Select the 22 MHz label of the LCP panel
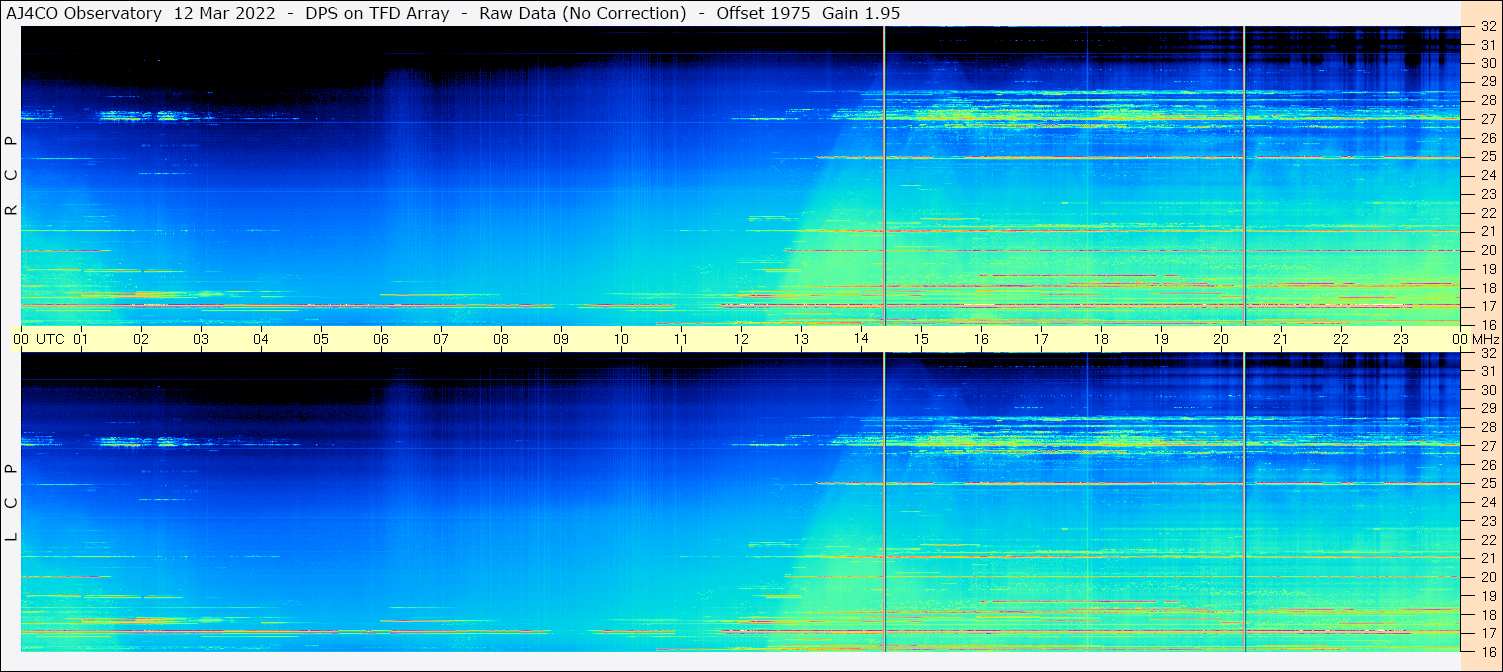The height and width of the screenshot is (672, 1503). point(1487,540)
